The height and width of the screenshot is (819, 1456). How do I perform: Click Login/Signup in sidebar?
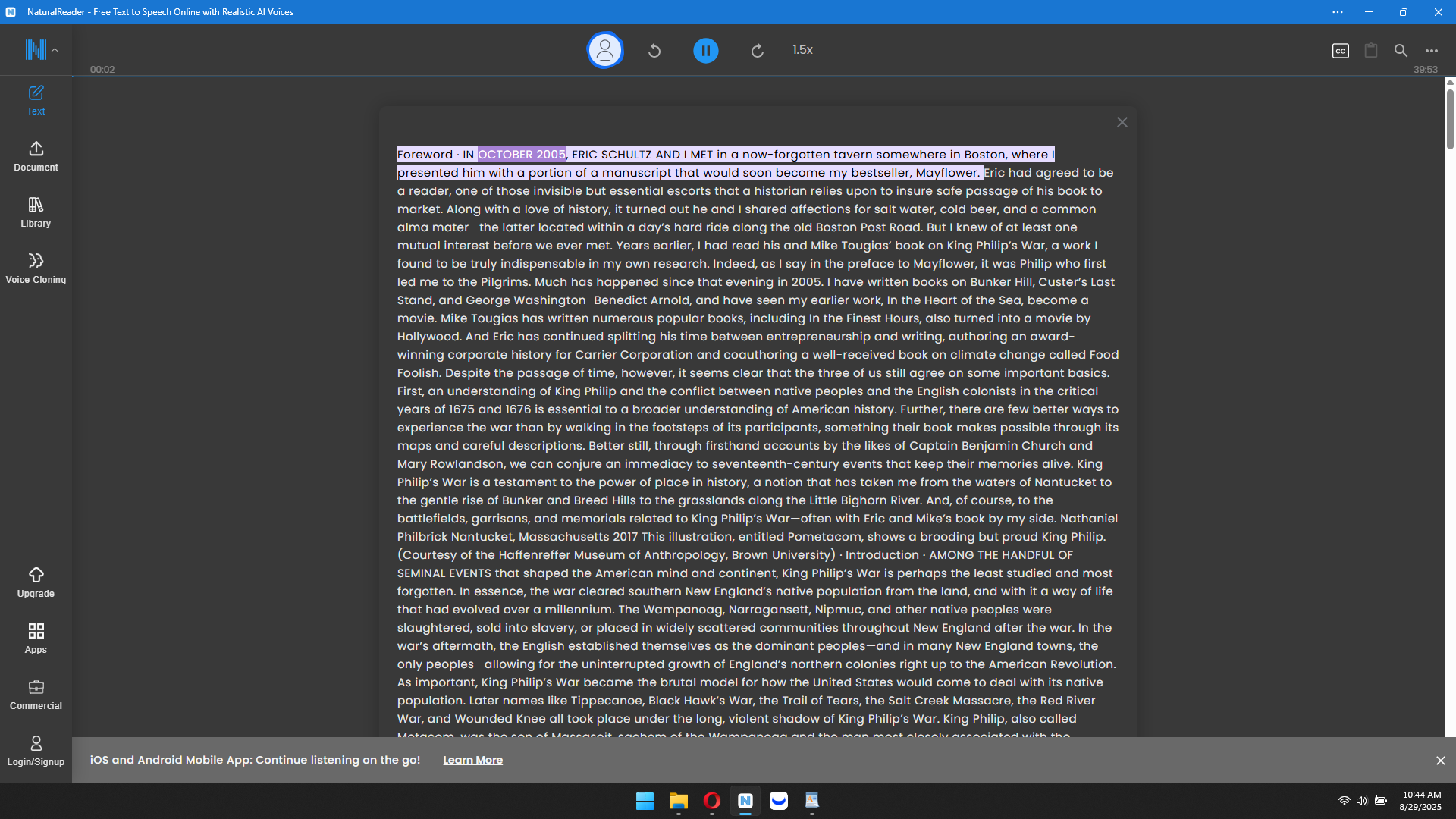point(36,751)
